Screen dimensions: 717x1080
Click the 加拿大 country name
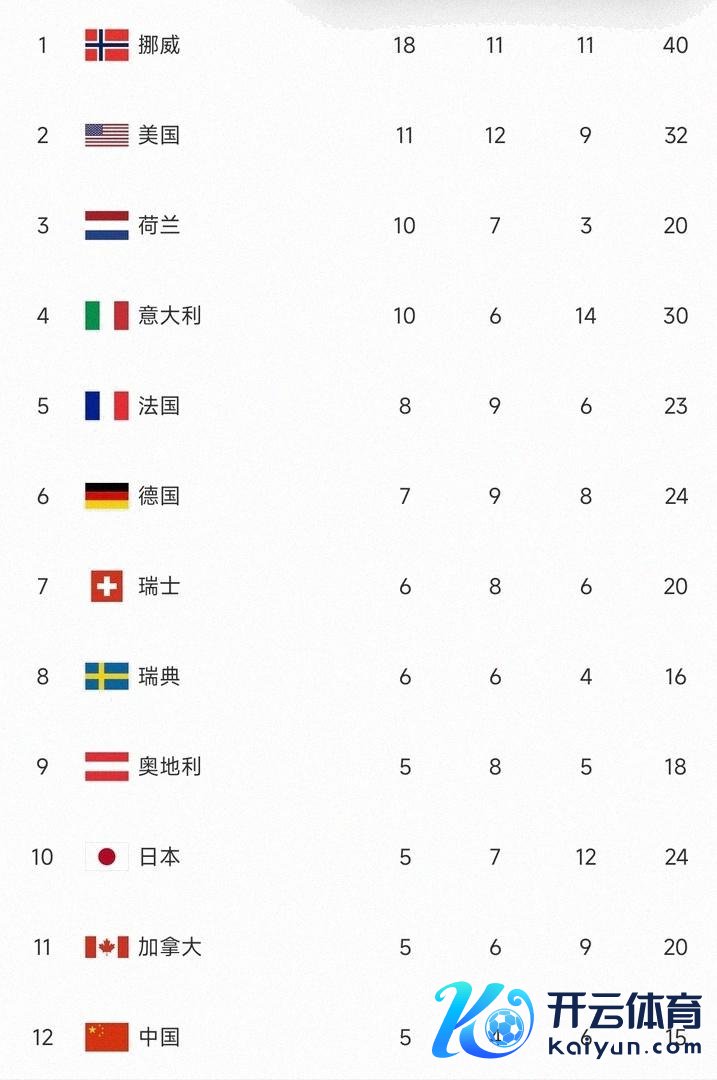(170, 947)
